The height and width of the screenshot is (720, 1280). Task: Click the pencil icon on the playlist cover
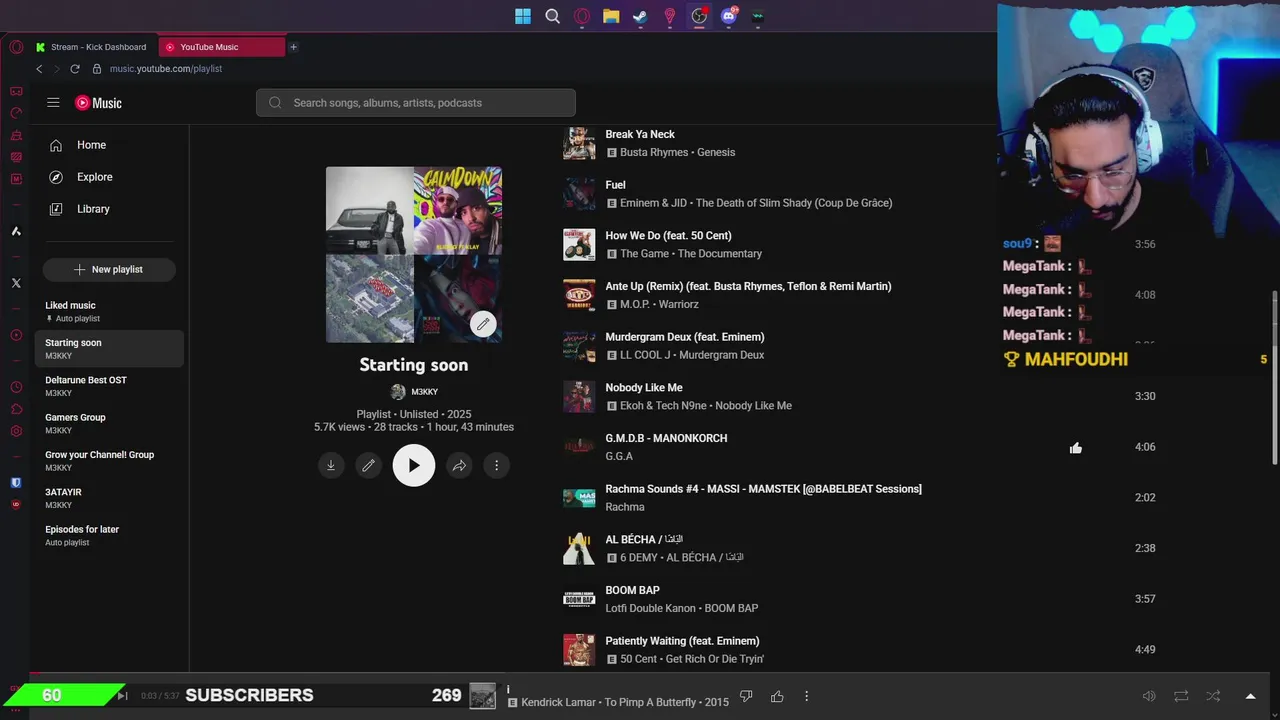pyautogui.click(x=483, y=324)
